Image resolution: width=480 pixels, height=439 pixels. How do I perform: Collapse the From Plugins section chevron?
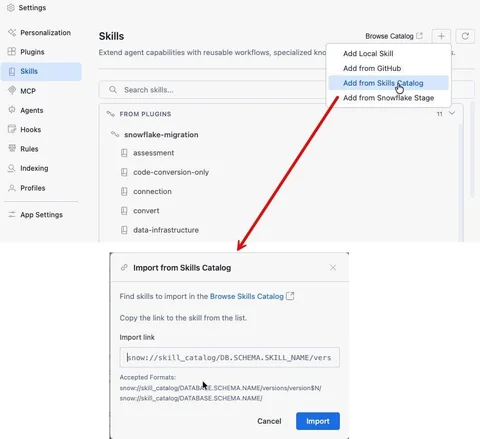coord(452,113)
